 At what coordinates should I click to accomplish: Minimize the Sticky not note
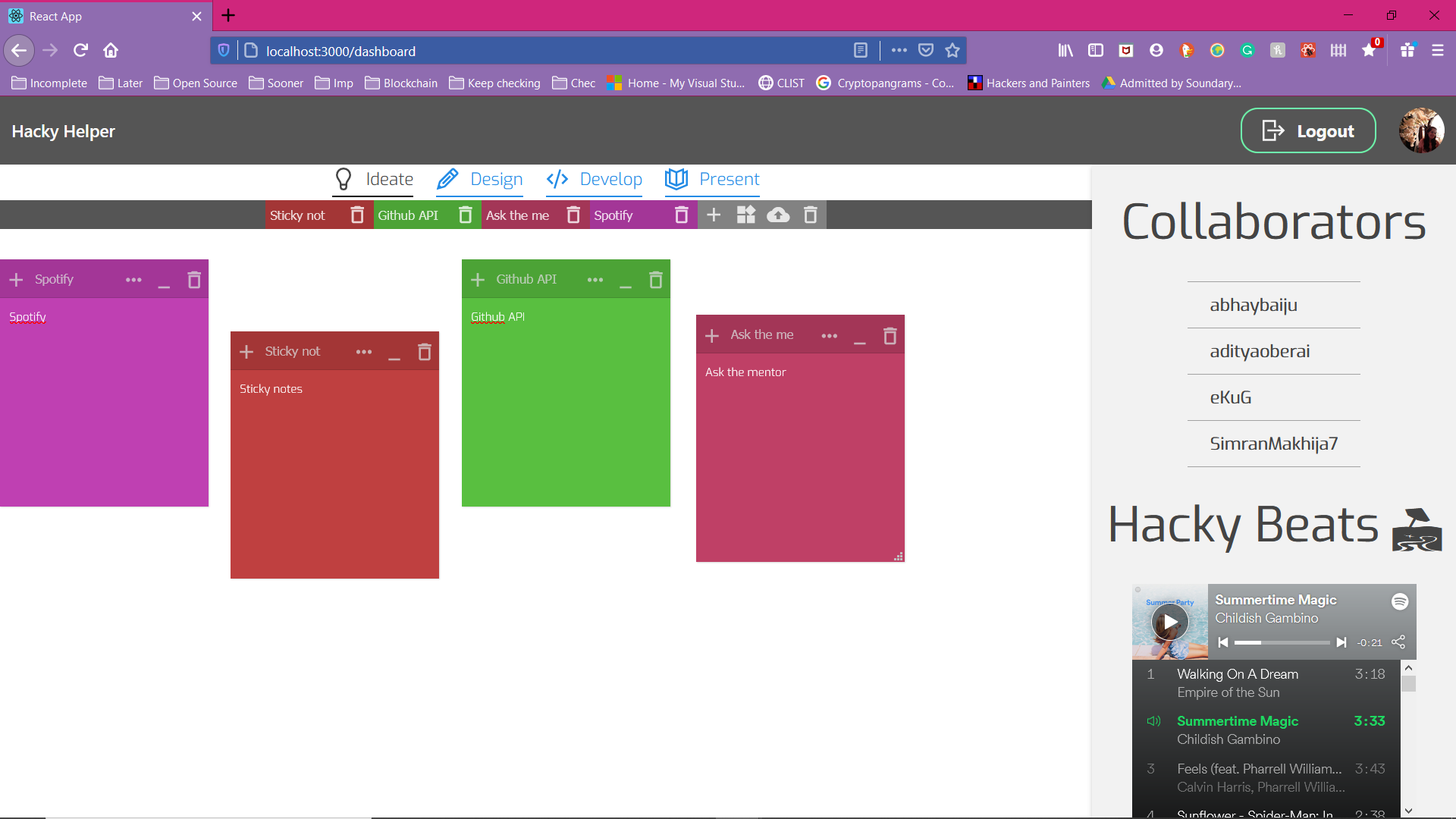coord(394,353)
